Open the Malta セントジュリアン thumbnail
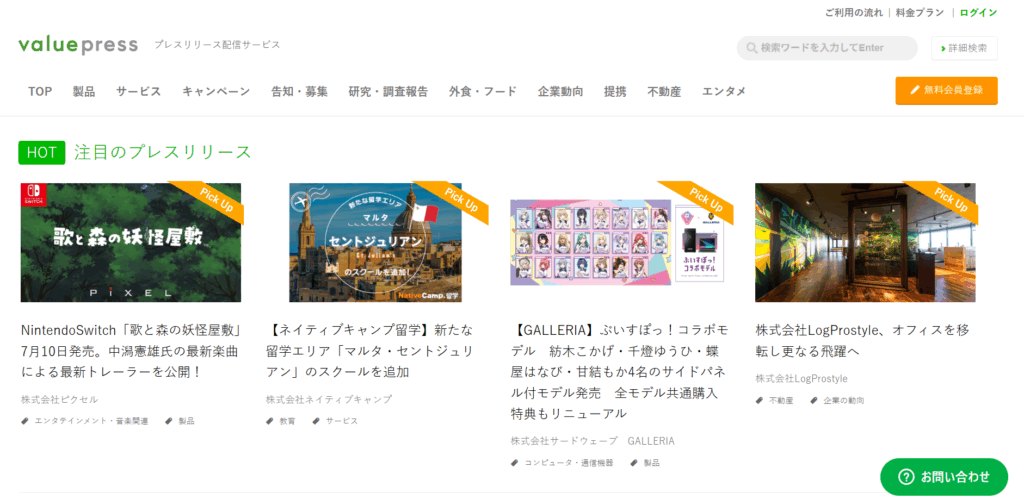 pyautogui.click(x=376, y=242)
